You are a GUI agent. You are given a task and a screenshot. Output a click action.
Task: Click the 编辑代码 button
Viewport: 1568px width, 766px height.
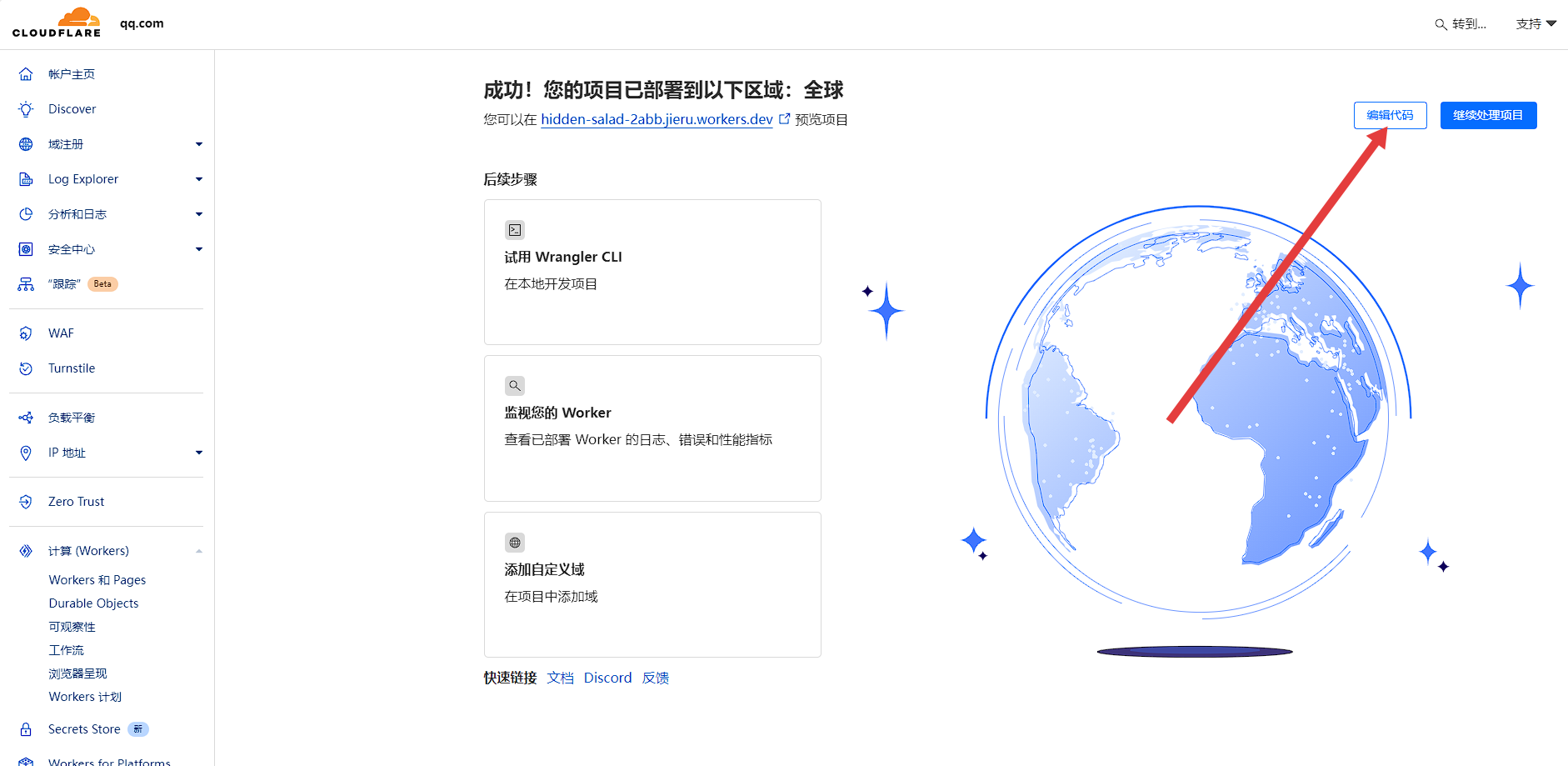pyautogui.click(x=1390, y=115)
